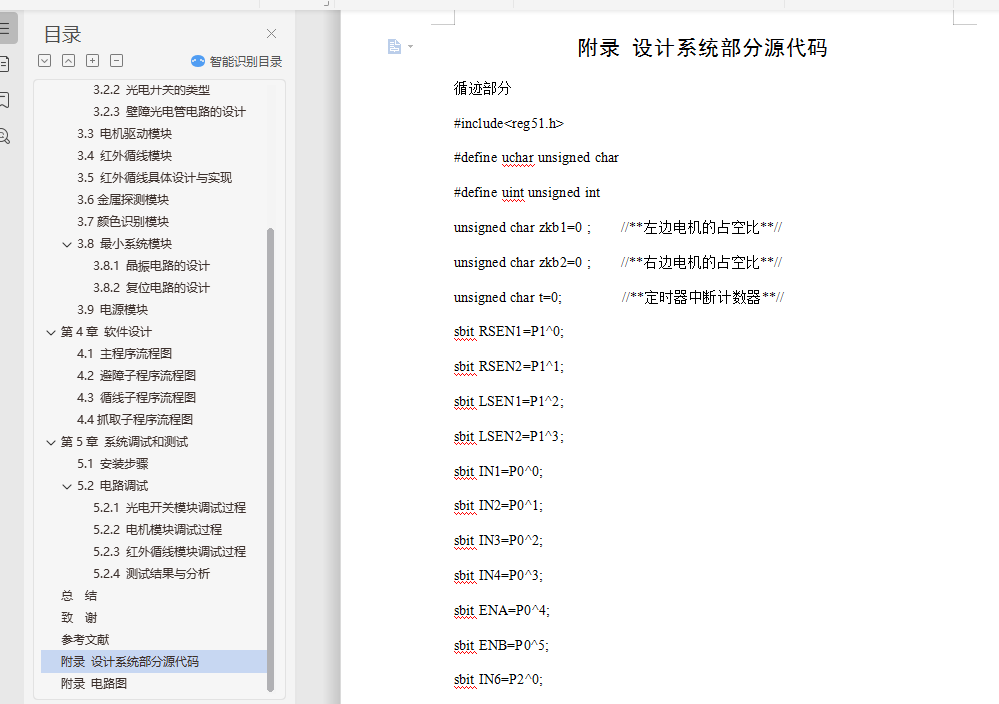Jump to 3.3 电机驱动模块
The height and width of the screenshot is (704, 999).
pos(124,134)
